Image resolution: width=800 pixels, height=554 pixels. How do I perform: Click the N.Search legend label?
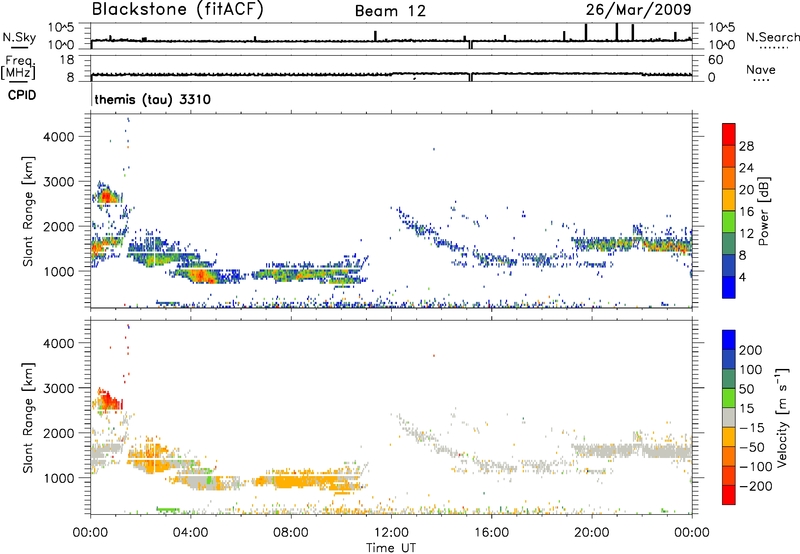772,37
